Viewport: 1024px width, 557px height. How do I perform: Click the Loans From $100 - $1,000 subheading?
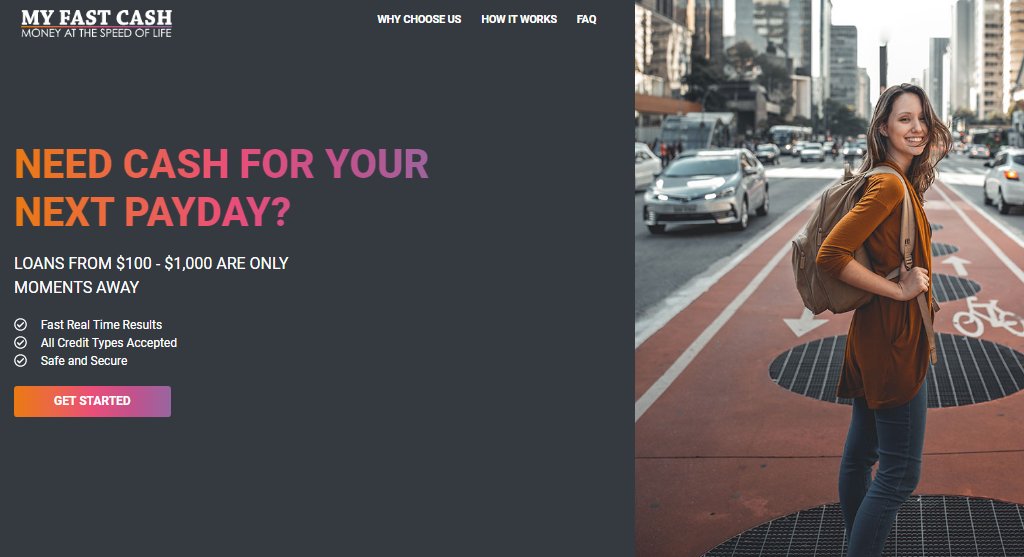click(152, 275)
